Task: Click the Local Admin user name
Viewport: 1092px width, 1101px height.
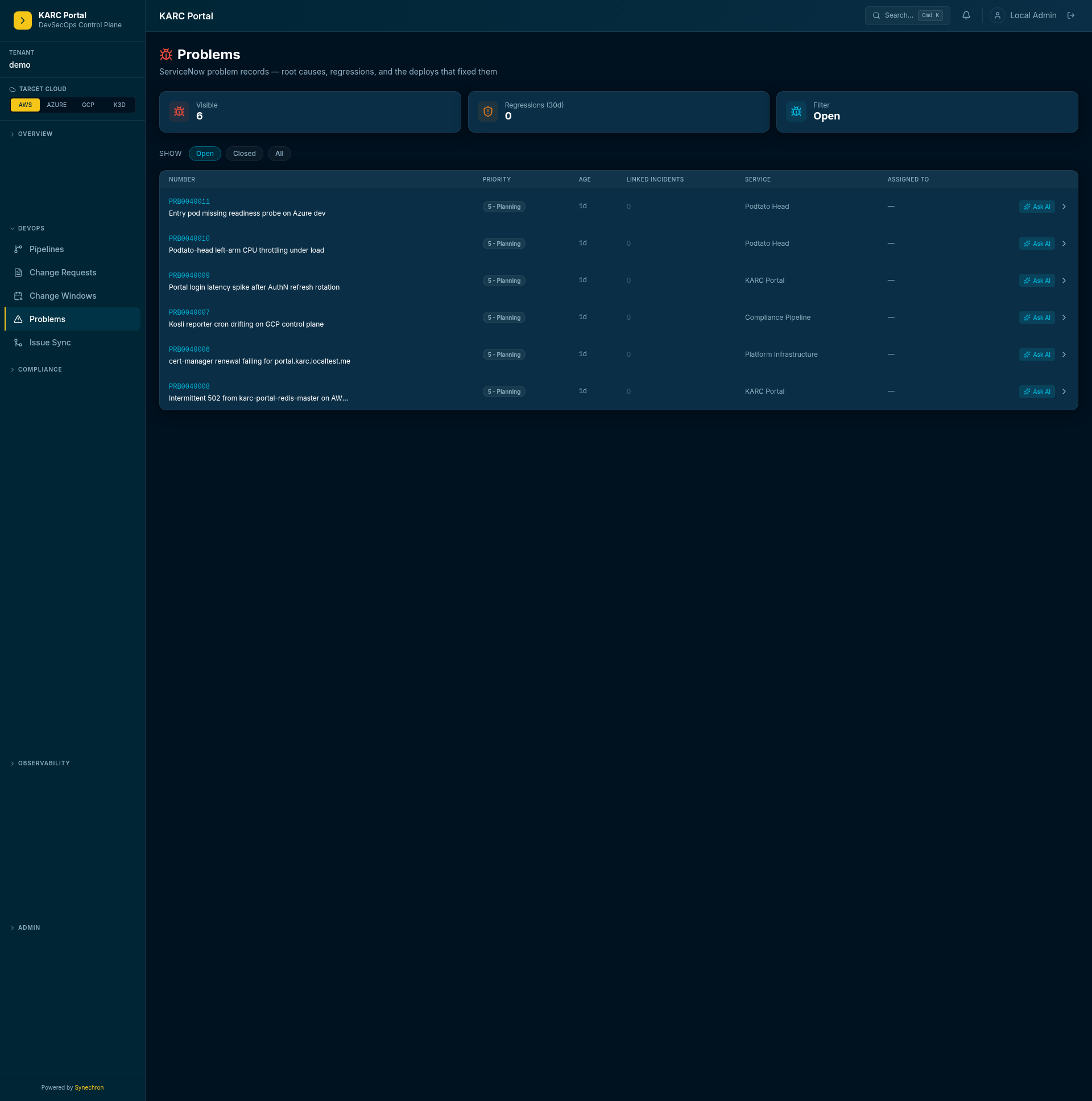Action: click(x=1033, y=16)
